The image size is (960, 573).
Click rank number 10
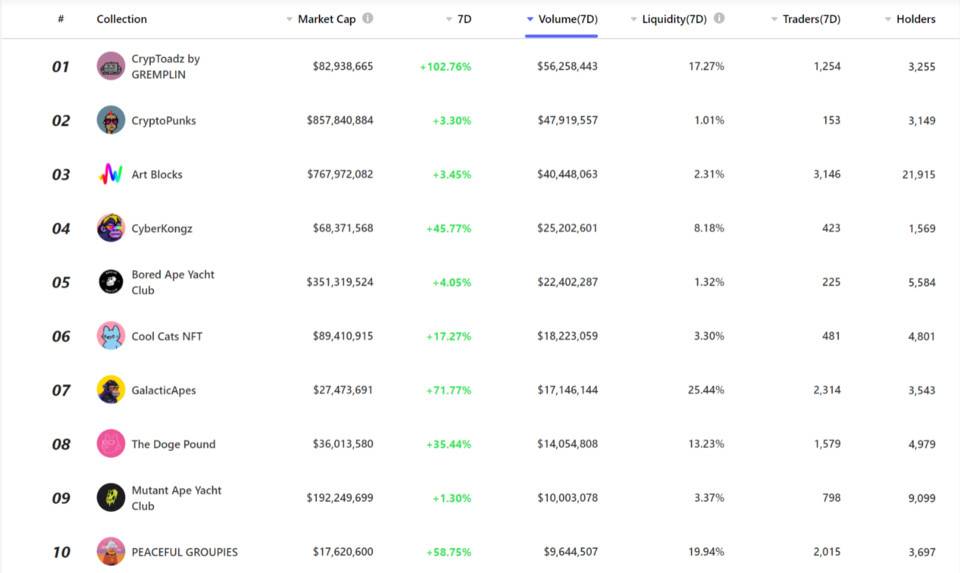[61, 552]
